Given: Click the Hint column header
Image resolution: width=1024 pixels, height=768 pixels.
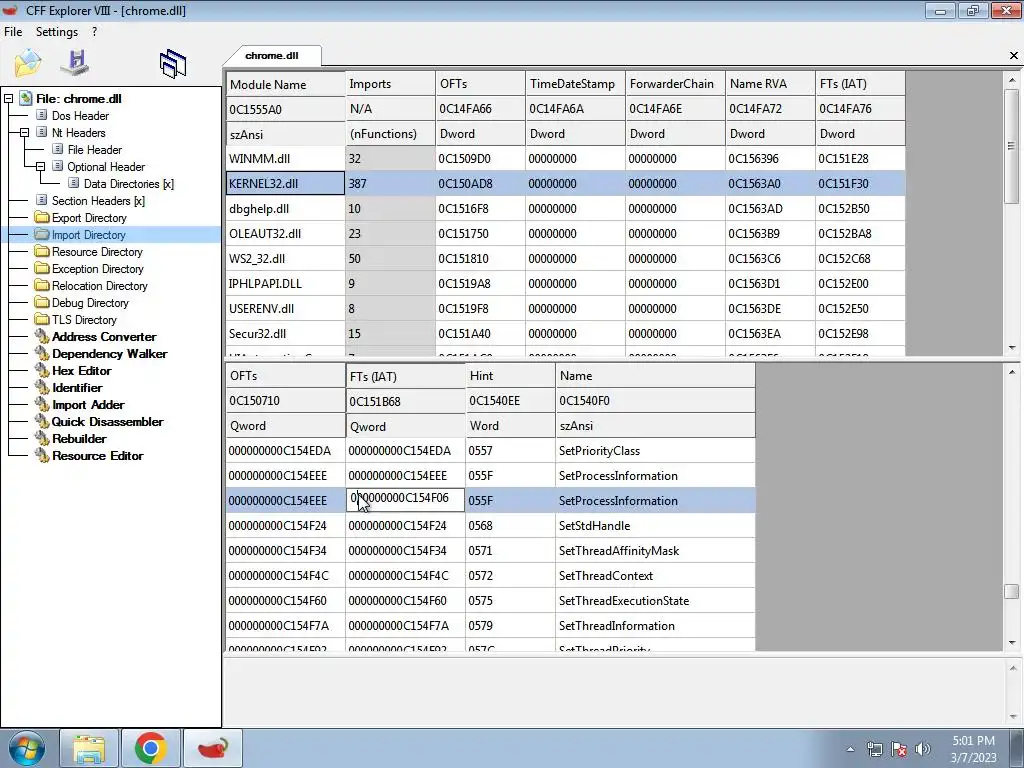Looking at the screenshot, I should [510, 376].
